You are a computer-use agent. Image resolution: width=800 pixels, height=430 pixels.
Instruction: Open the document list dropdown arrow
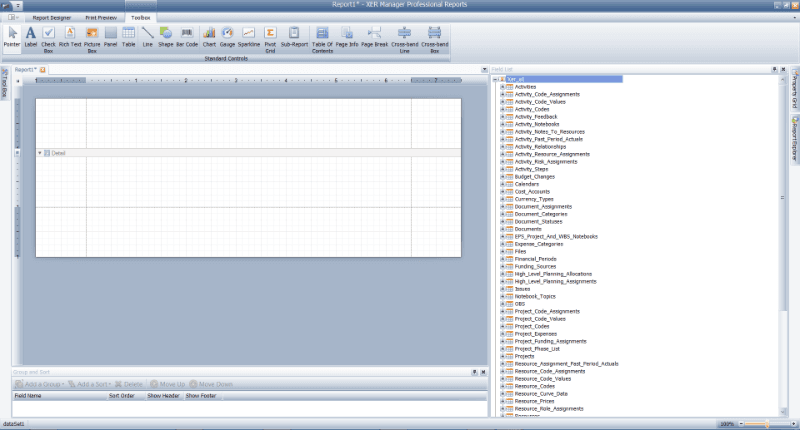point(484,69)
